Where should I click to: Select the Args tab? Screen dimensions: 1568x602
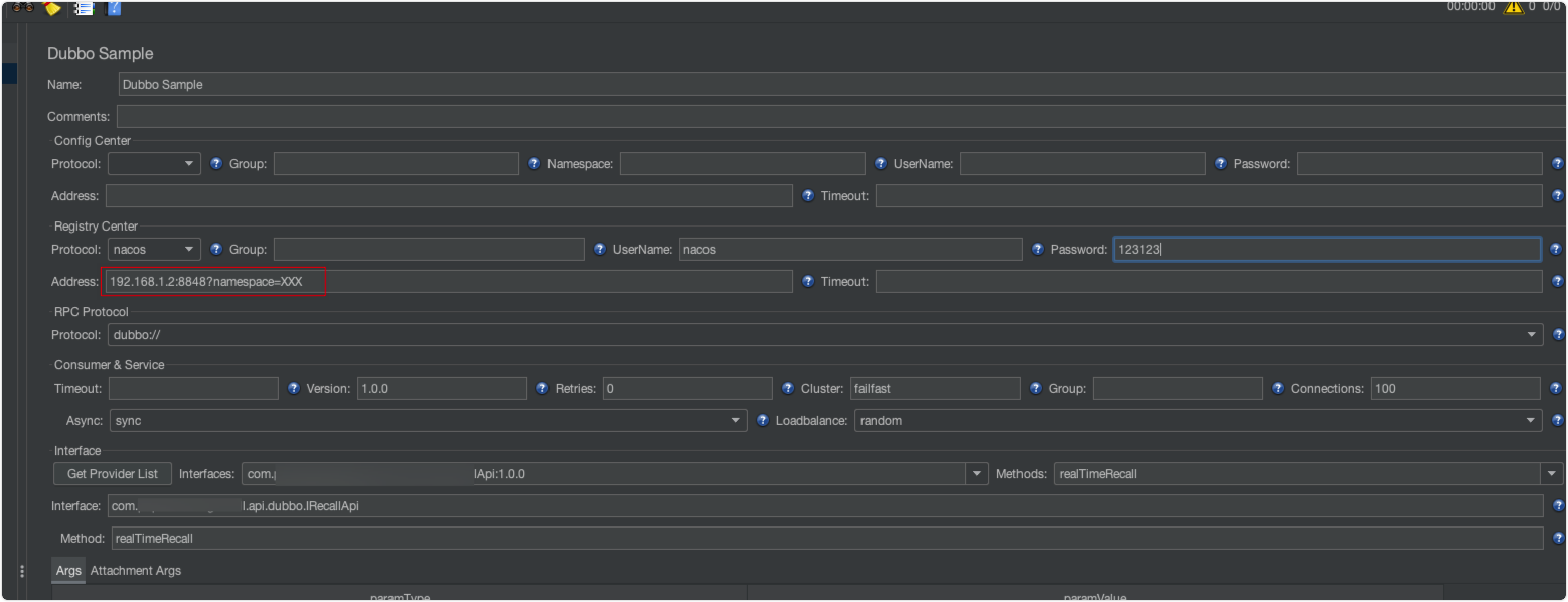[x=68, y=570]
